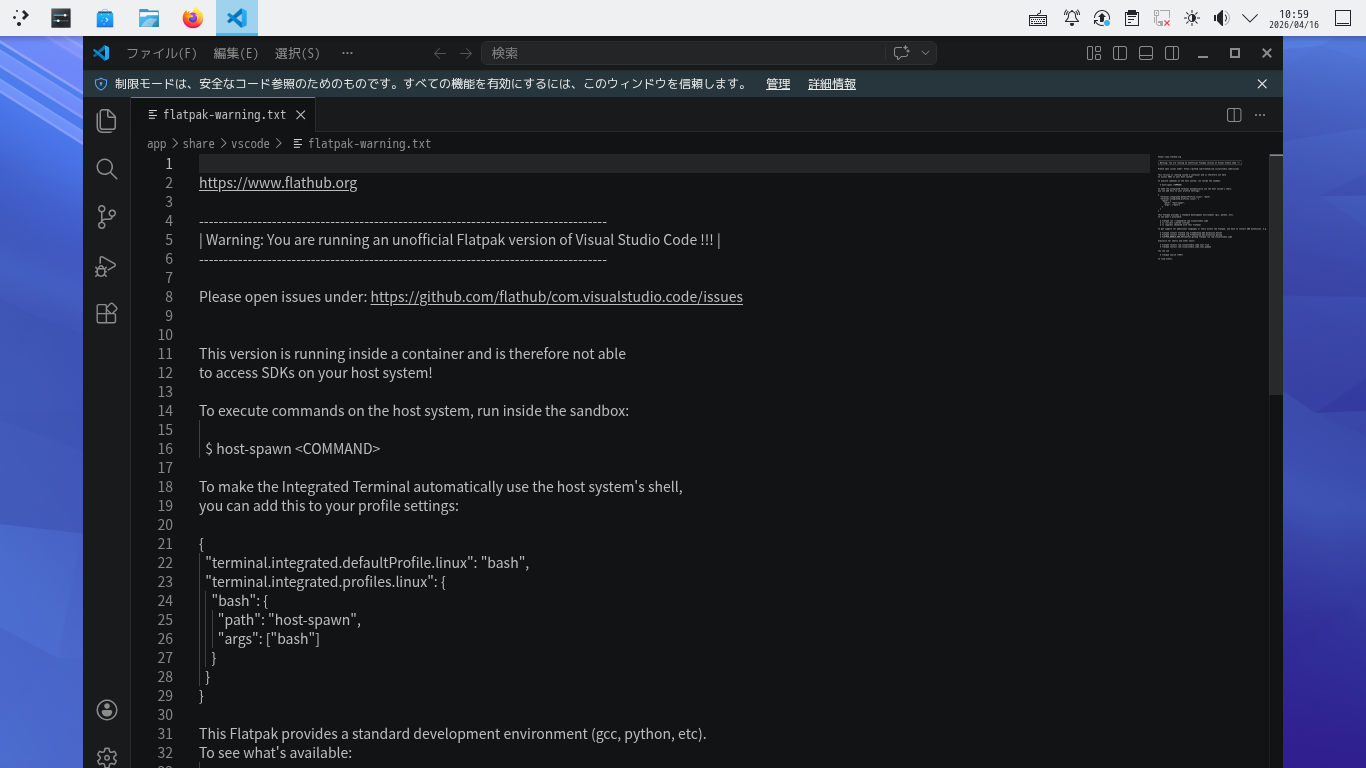Viewport: 1366px width, 768px height.
Task: Click the "$ host-spawn <COMMAND>" text
Action: click(293, 449)
